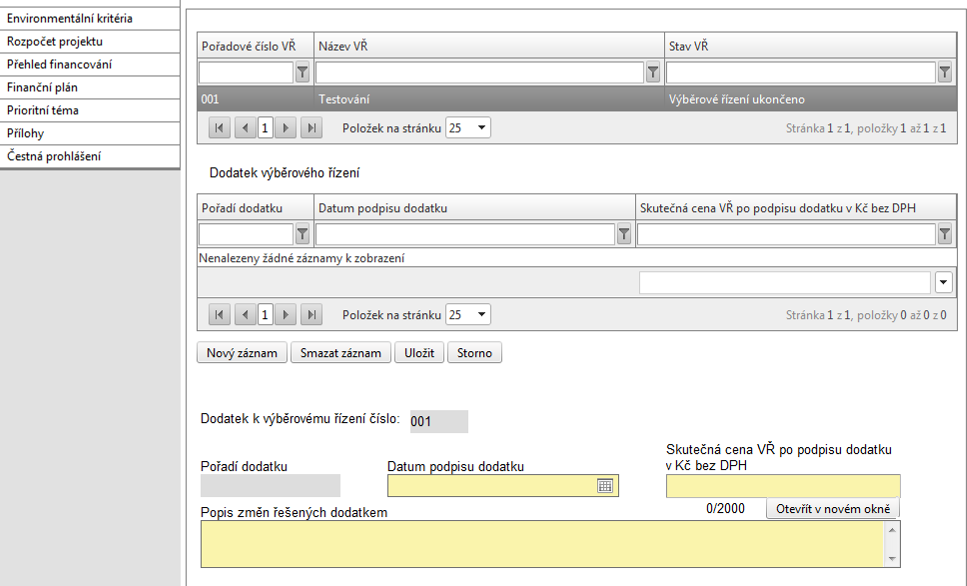Click filter icon for Datum podpisu dodatku column
This screenshot has width=967, height=586.
(624, 234)
